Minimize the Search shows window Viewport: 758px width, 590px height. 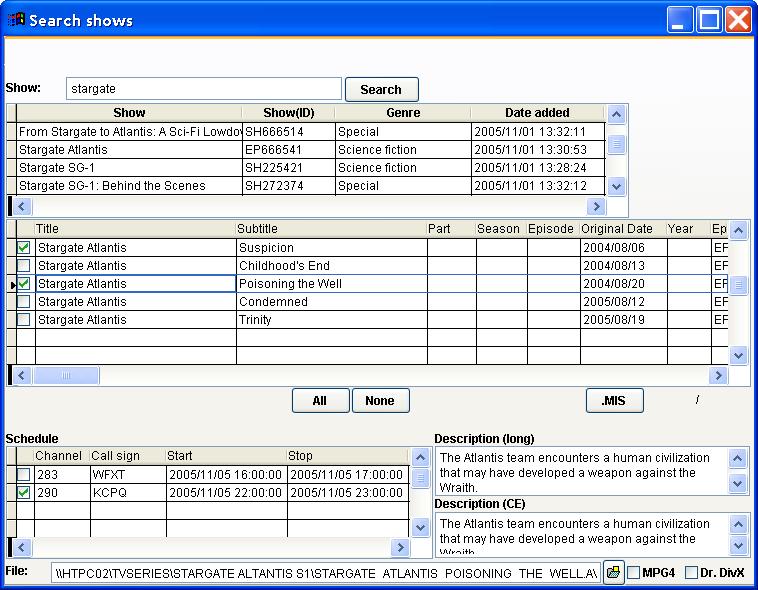tap(679, 20)
